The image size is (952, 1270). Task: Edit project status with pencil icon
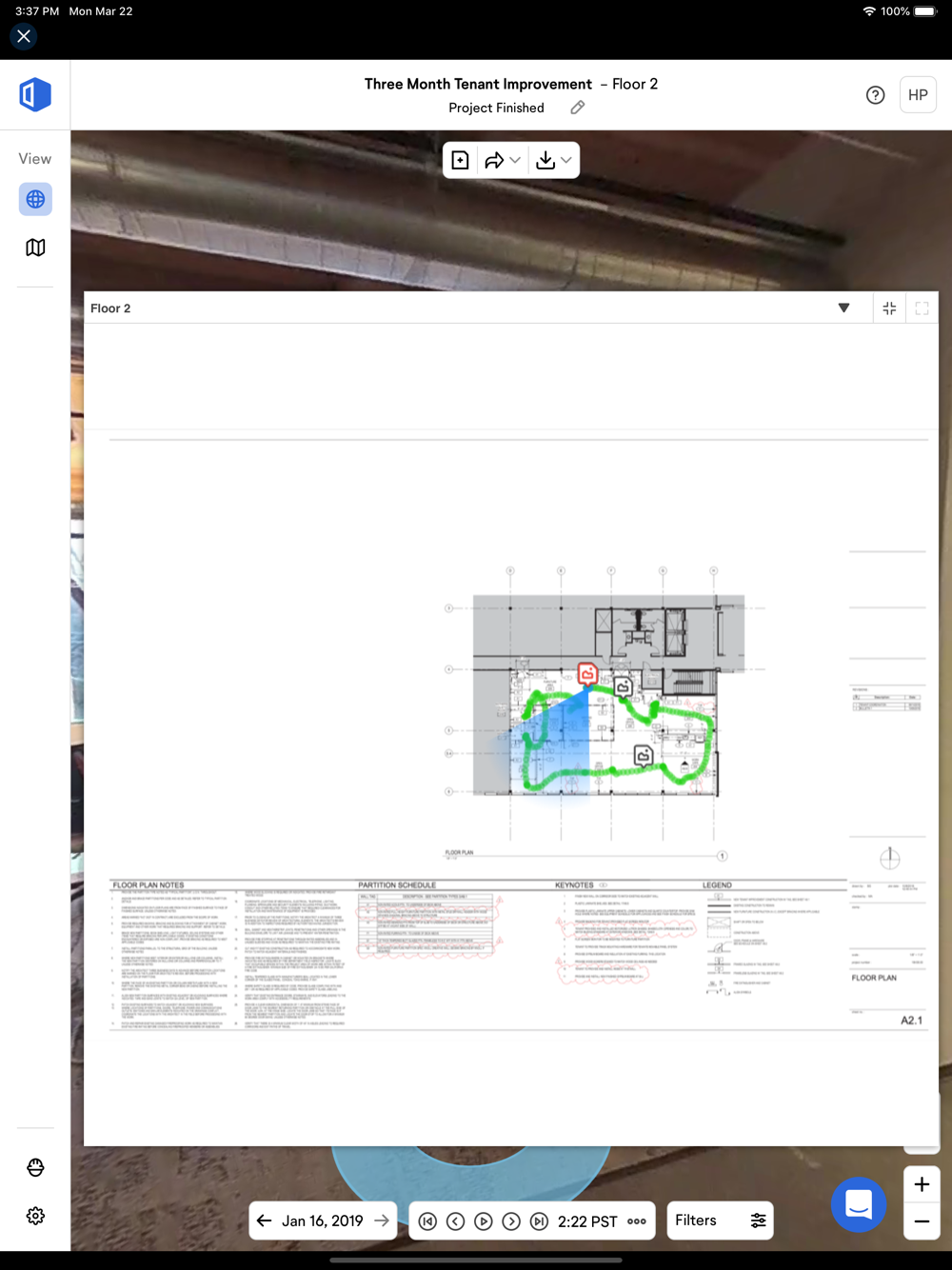[577, 108]
